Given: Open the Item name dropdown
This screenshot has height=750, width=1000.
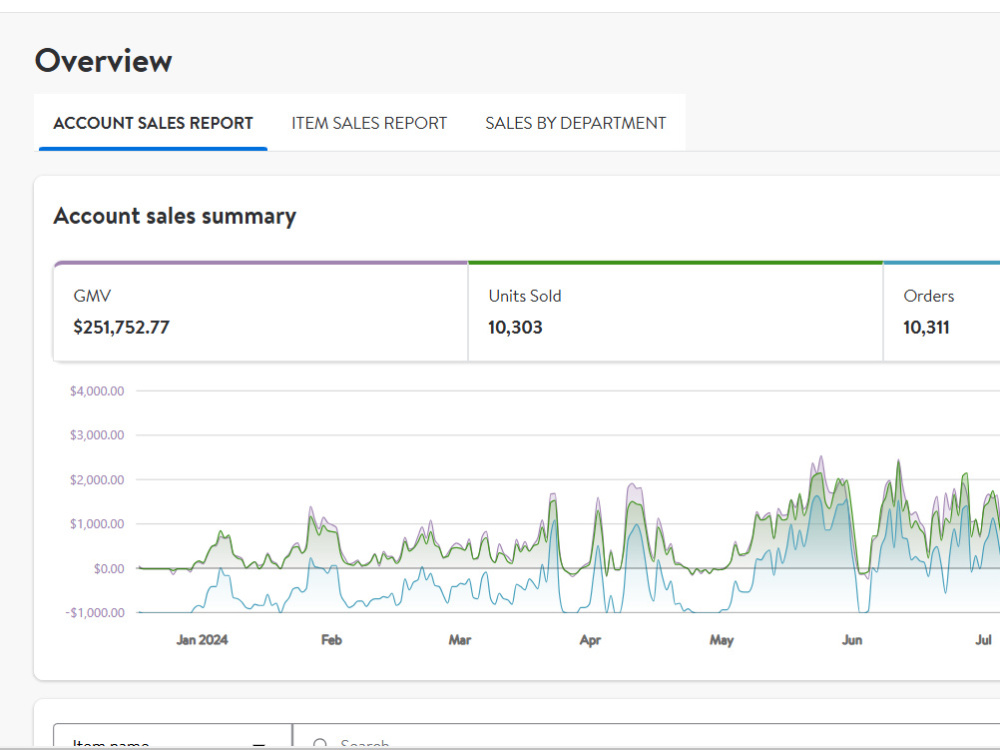Looking at the screenshot, I should [172, 735].
